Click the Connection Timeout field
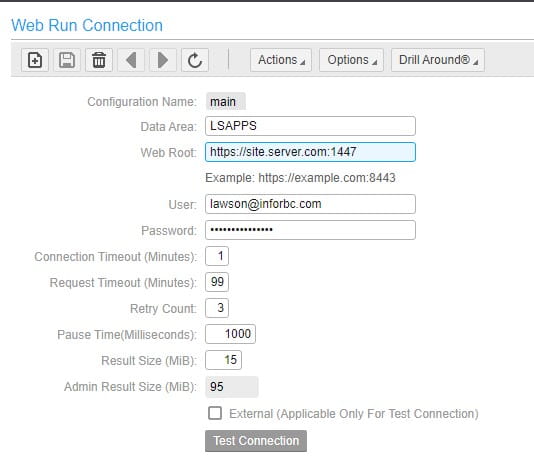This screenshot has width=534, height=476. click(217, 256)
